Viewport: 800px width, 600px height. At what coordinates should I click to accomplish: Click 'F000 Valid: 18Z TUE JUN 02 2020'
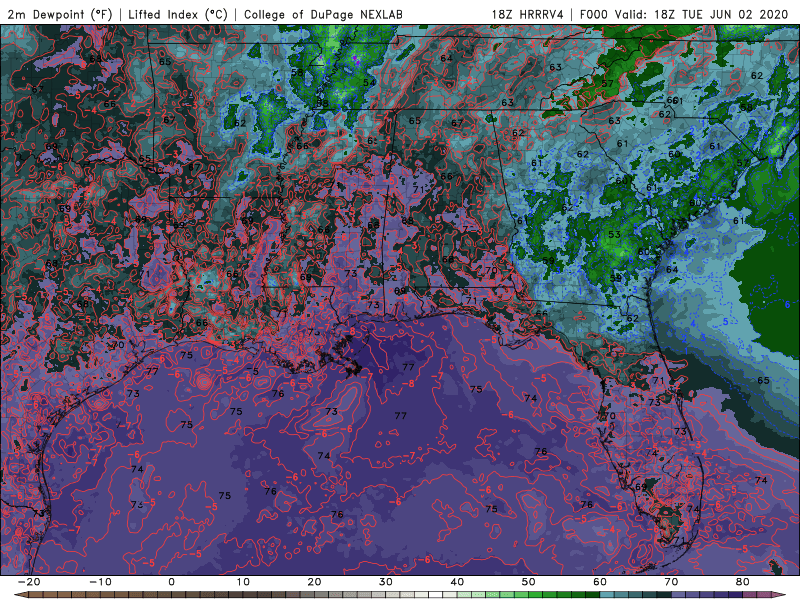click(684, 14)
